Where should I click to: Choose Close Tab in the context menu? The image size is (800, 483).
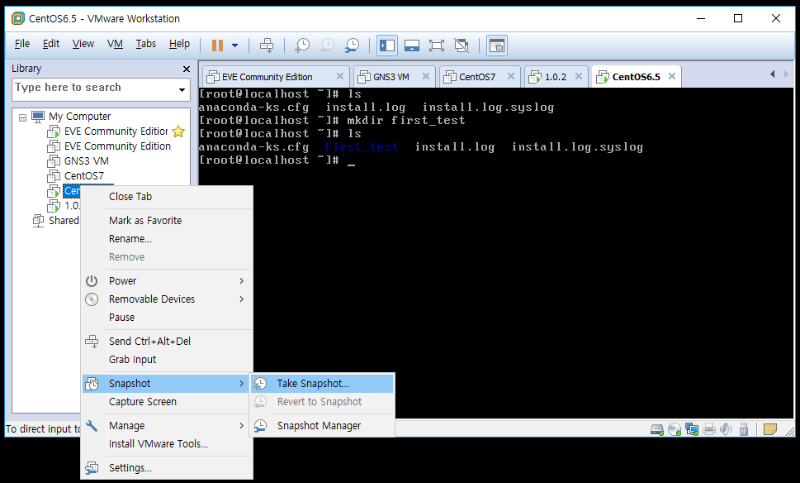(x=167, y=197)
